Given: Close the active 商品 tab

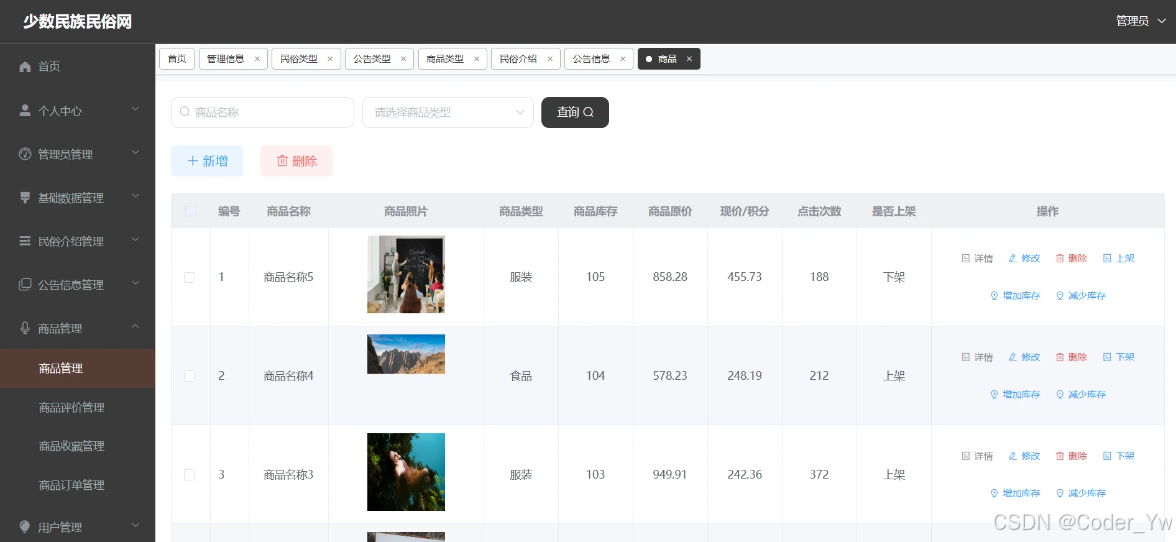Looking at the screenshot, I should (x=689, y=59).
